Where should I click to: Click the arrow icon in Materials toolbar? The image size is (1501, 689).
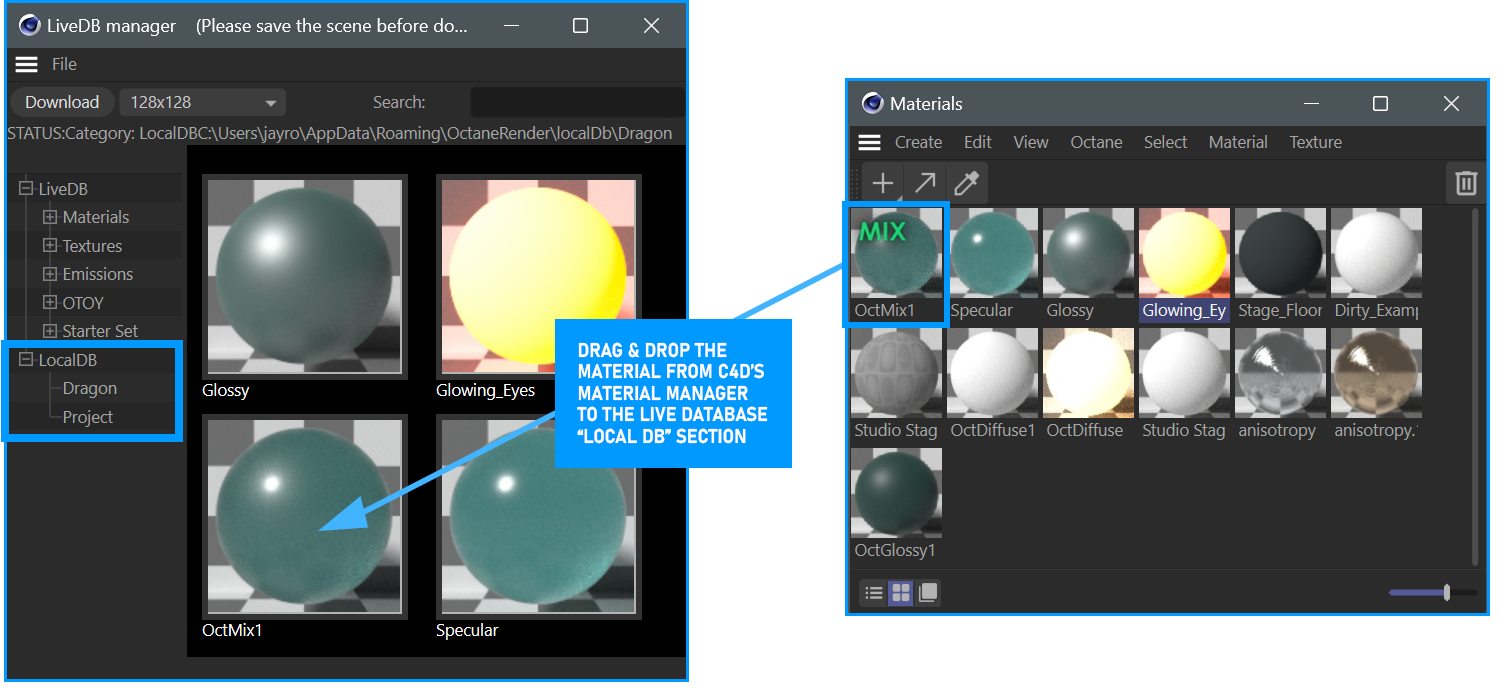925,183
